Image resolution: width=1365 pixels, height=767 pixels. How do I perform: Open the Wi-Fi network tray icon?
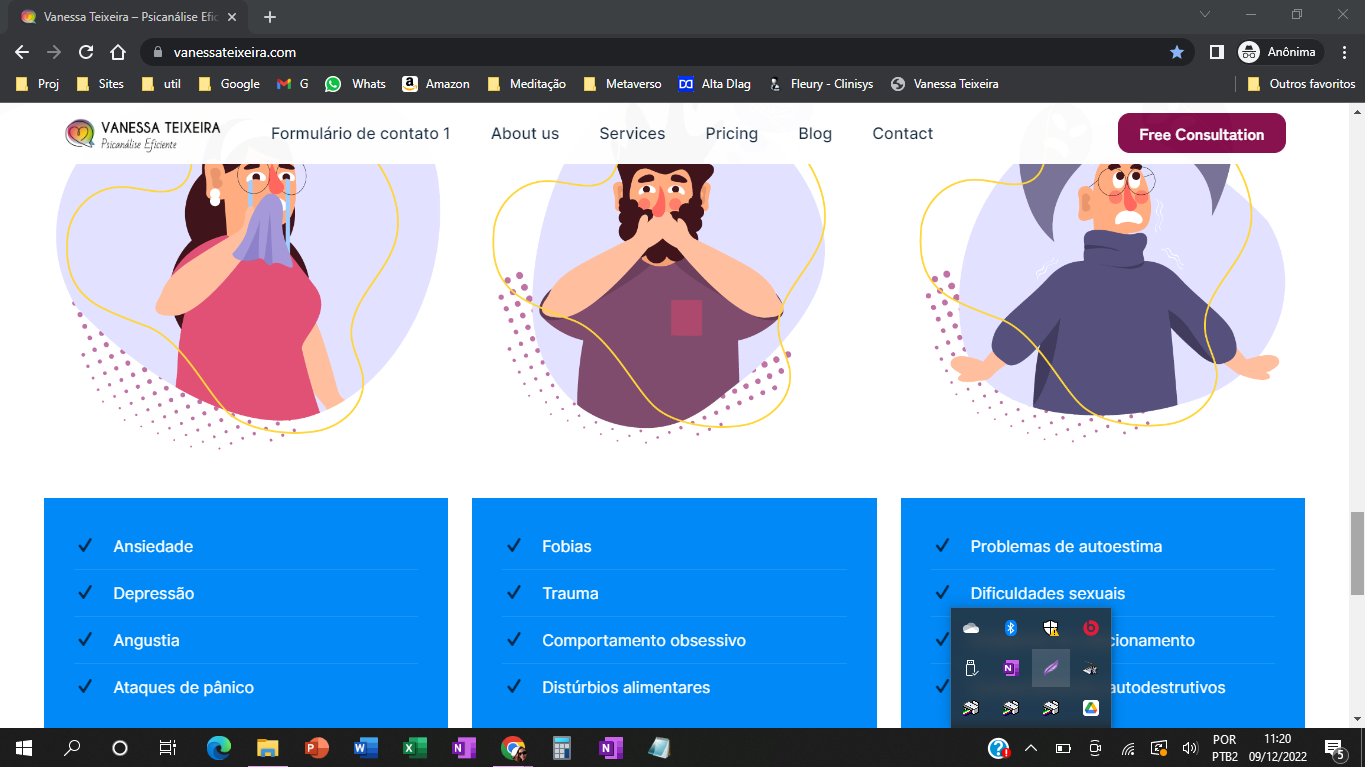(x=1128, y=747)
